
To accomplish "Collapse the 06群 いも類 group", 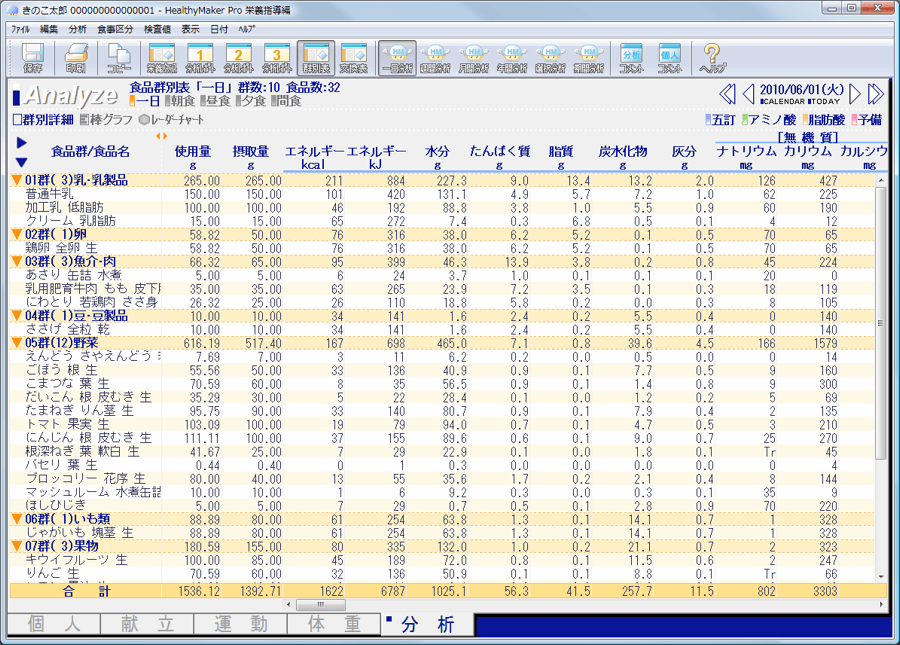I will pos(17,519).
